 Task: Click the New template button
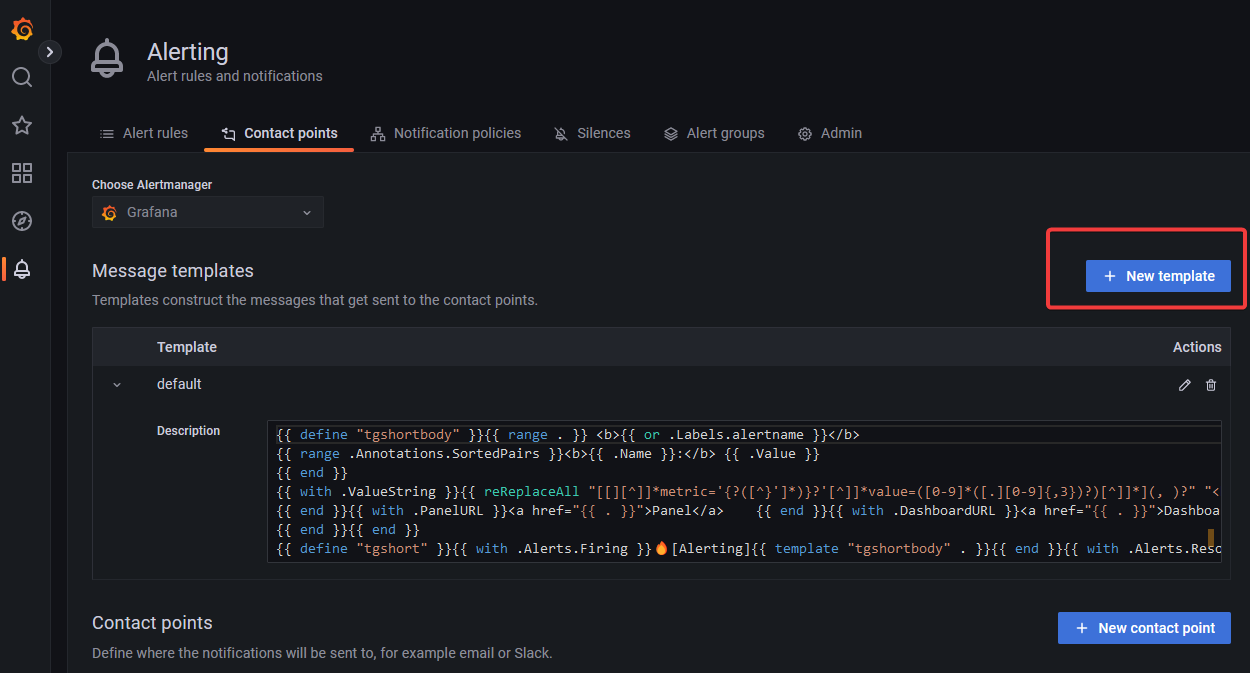(1158, 275)
